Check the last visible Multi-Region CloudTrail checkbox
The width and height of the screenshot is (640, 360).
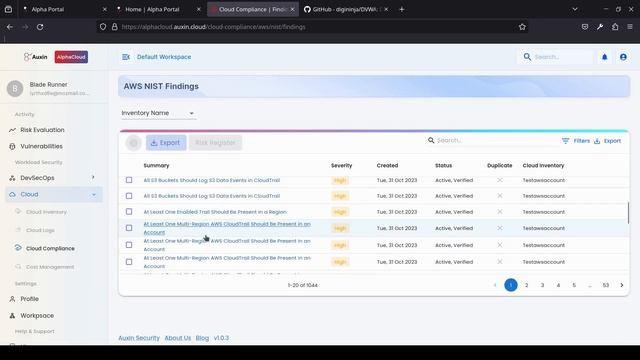point(129,262)
